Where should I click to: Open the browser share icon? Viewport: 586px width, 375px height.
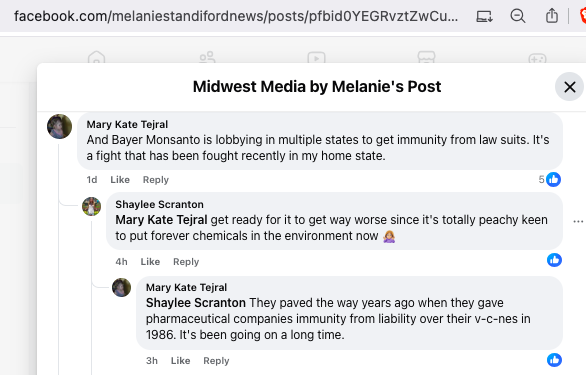[552, 16]
